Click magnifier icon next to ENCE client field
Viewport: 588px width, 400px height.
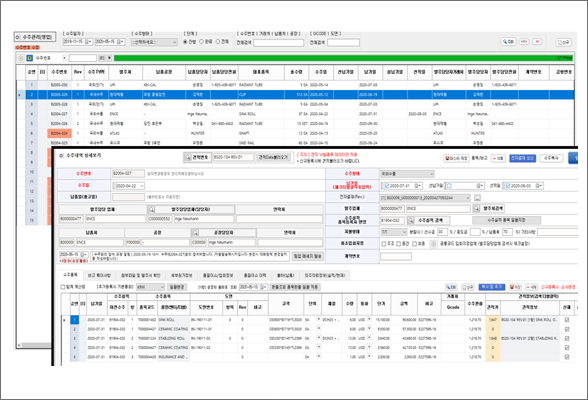(476, 208)
